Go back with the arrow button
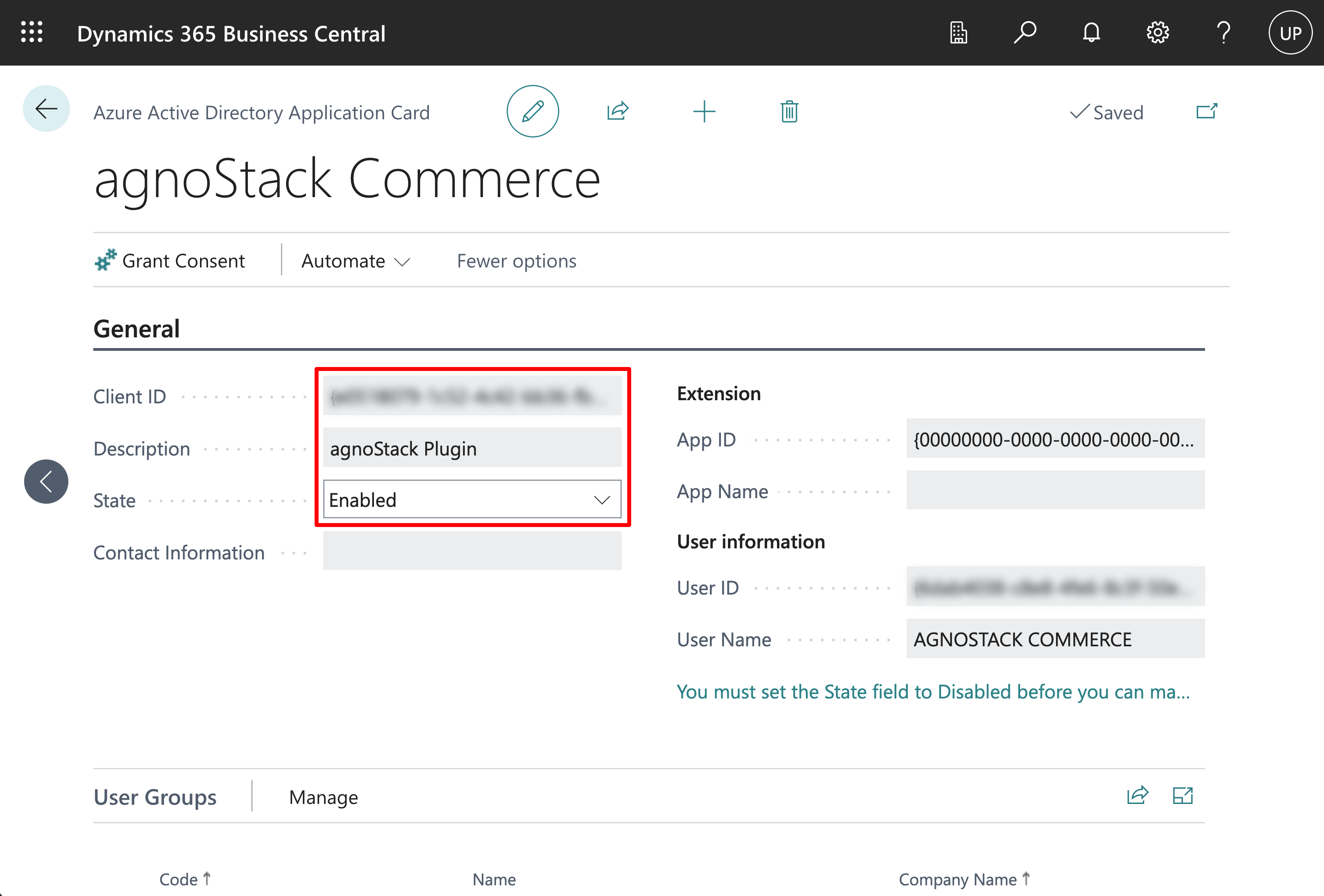Viewport: 1324px width, 896px height. pos(46,108)
